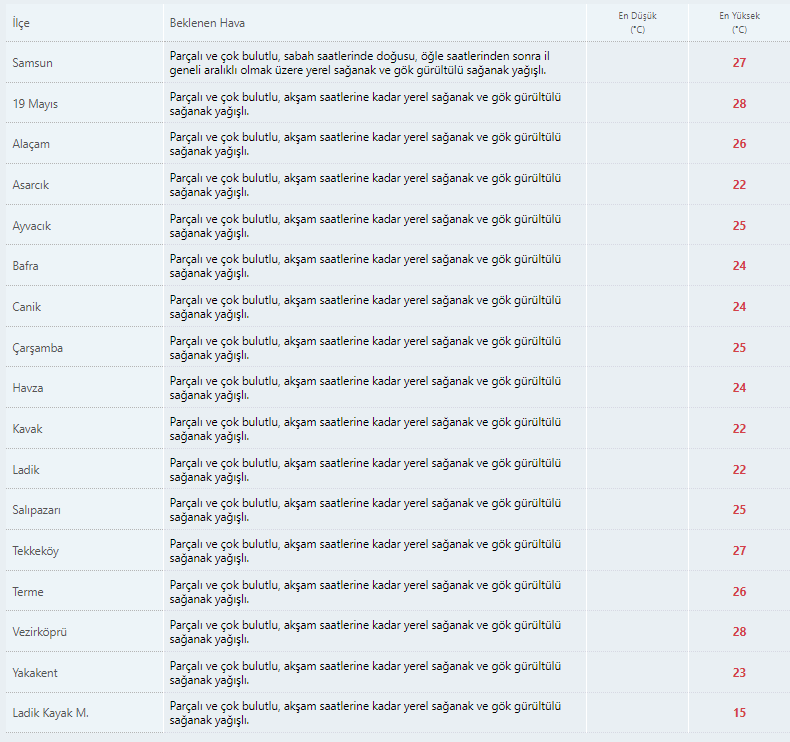Click Canik's expected weather description
The image size is (790, 742).
point(365,307)
